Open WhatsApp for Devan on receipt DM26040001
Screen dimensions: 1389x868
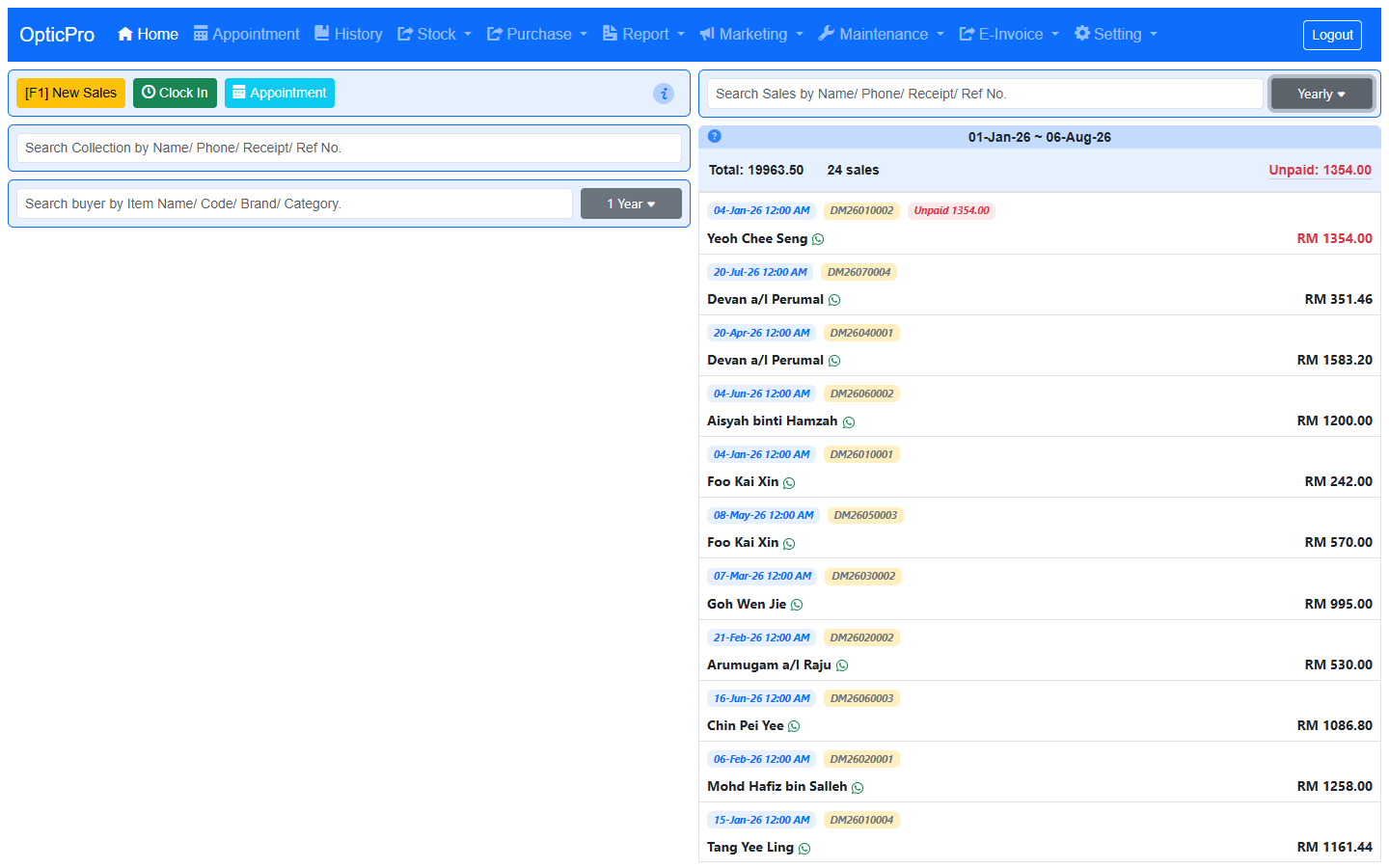834,361
